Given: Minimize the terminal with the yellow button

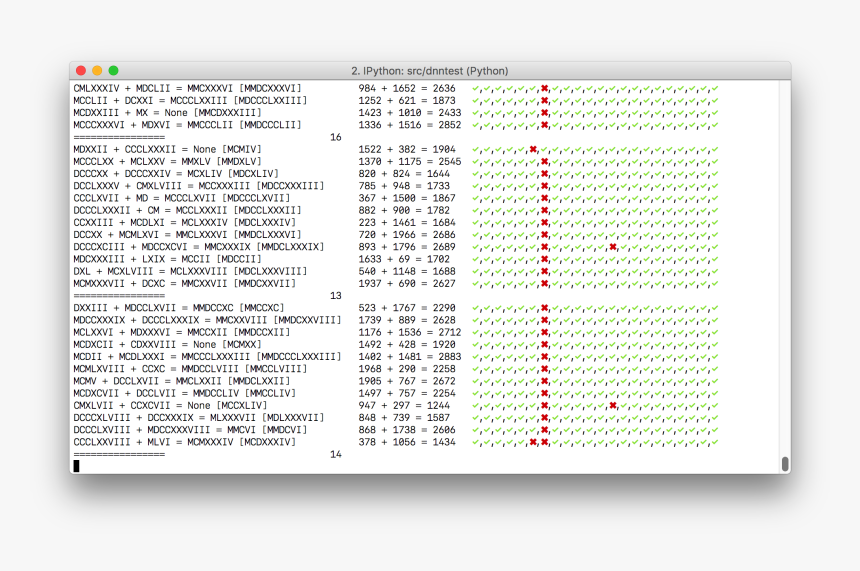Looking at the screenshot, I should (x=97, y=70).
